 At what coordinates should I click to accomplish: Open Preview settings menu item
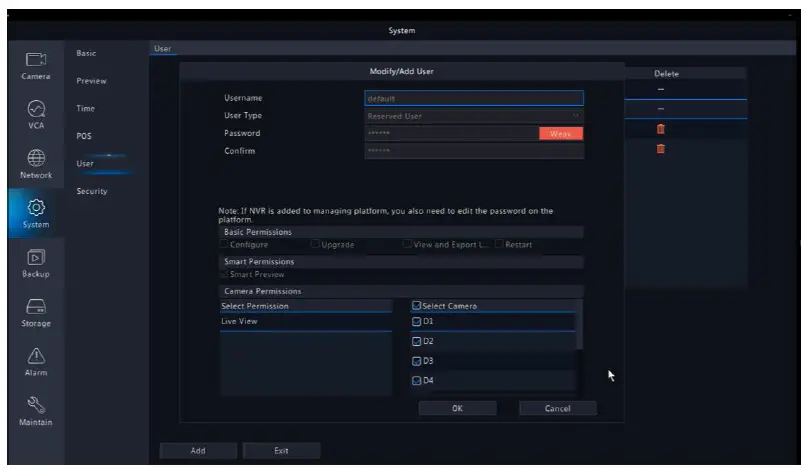click(x=91, y=81)
